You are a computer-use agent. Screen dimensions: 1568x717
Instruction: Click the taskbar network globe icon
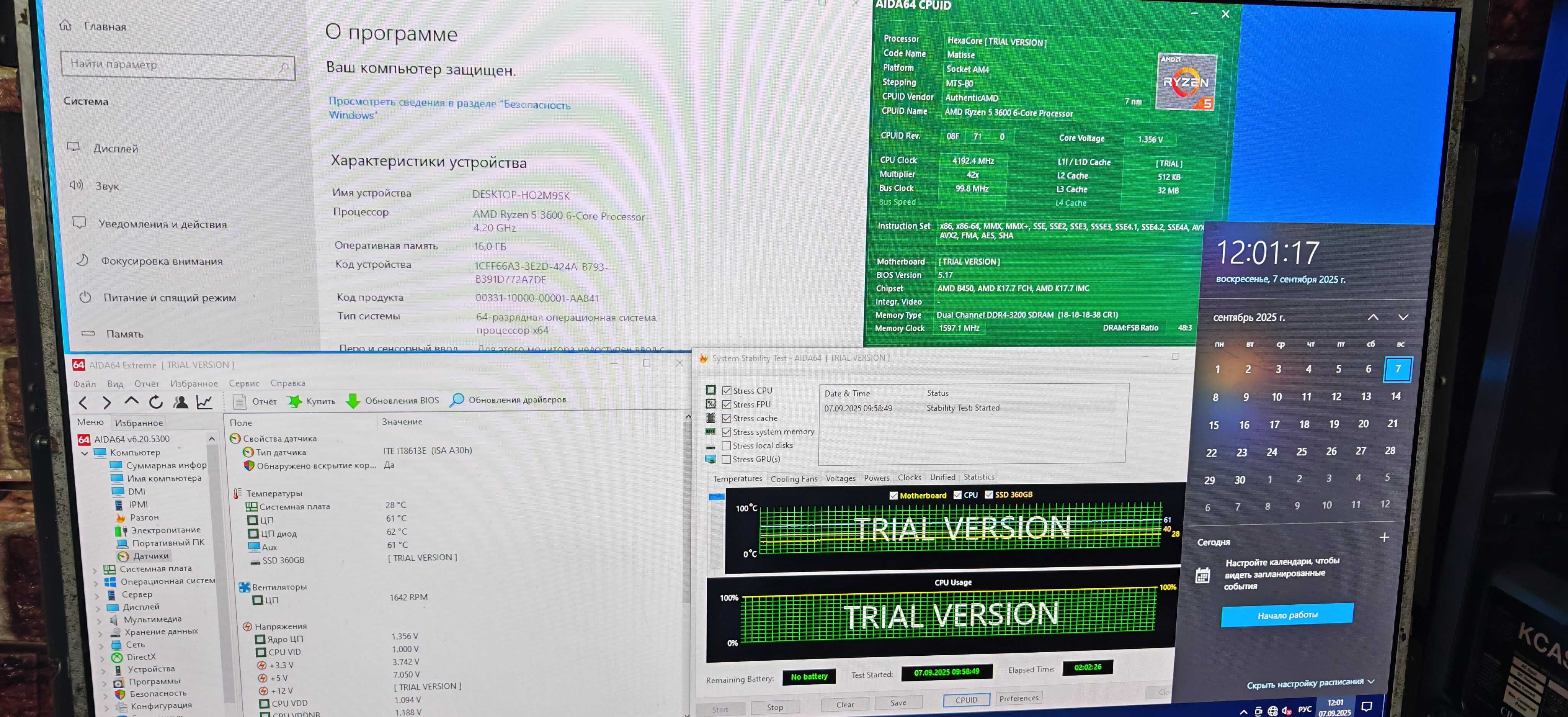point(1273,711)
